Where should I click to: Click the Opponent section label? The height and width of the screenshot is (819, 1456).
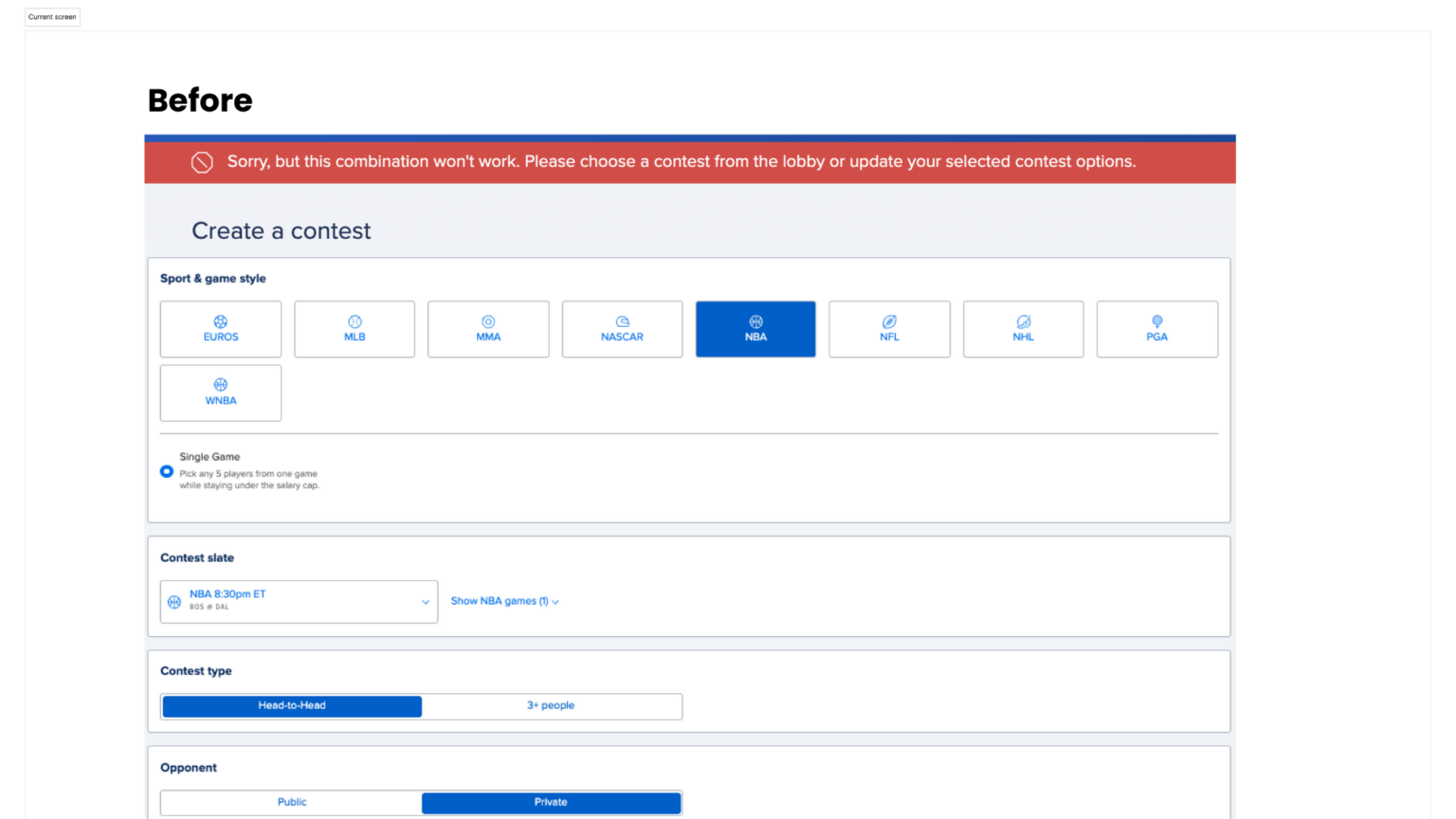pyautogui.click(x=189, y=768)
